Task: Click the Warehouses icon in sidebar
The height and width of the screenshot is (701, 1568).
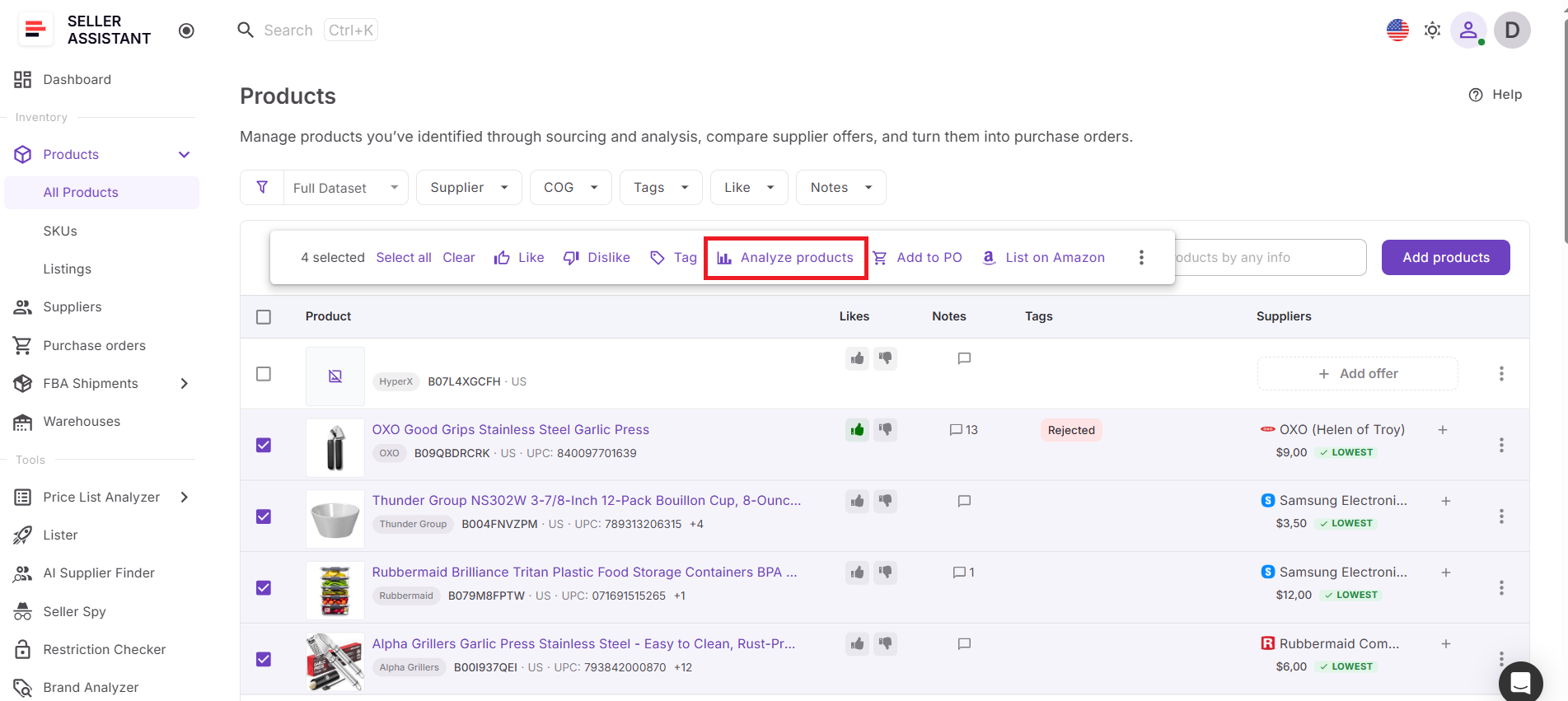Action: pos(22,423)
